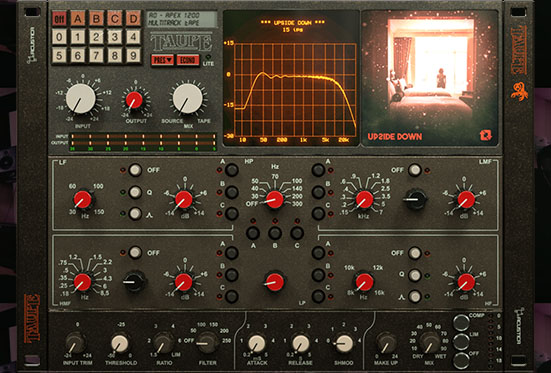Click the Upside Down artwork thumbnail
The image size is (551, 373).
(429, 78)
